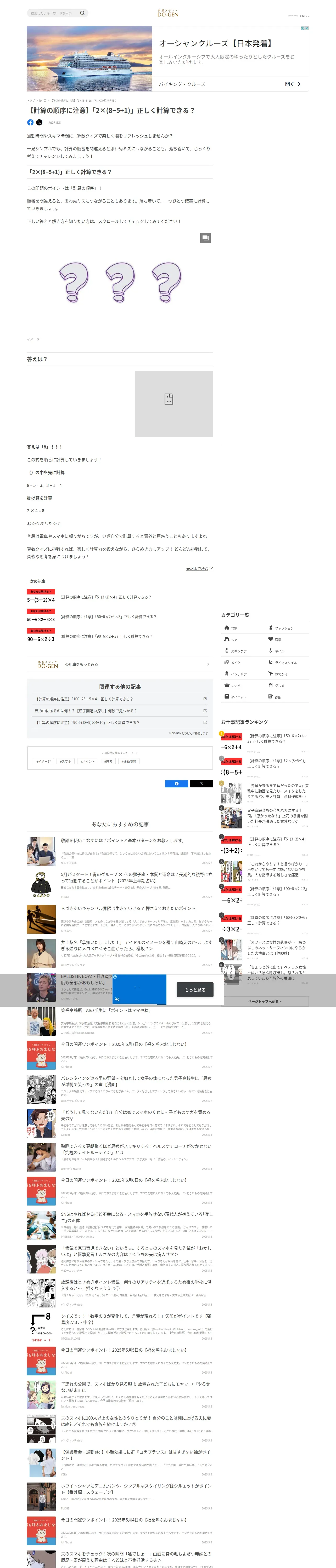Click the broken image placeholder under 答えは?

pos(174,404)
